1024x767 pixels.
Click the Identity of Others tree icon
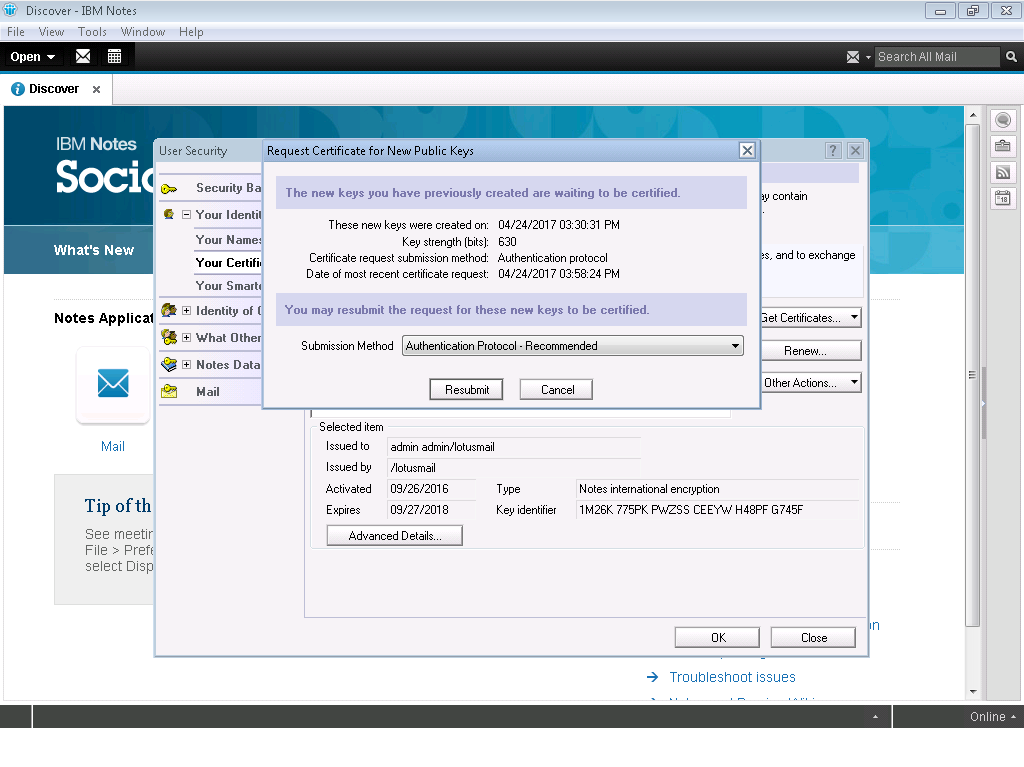point(168,310)
